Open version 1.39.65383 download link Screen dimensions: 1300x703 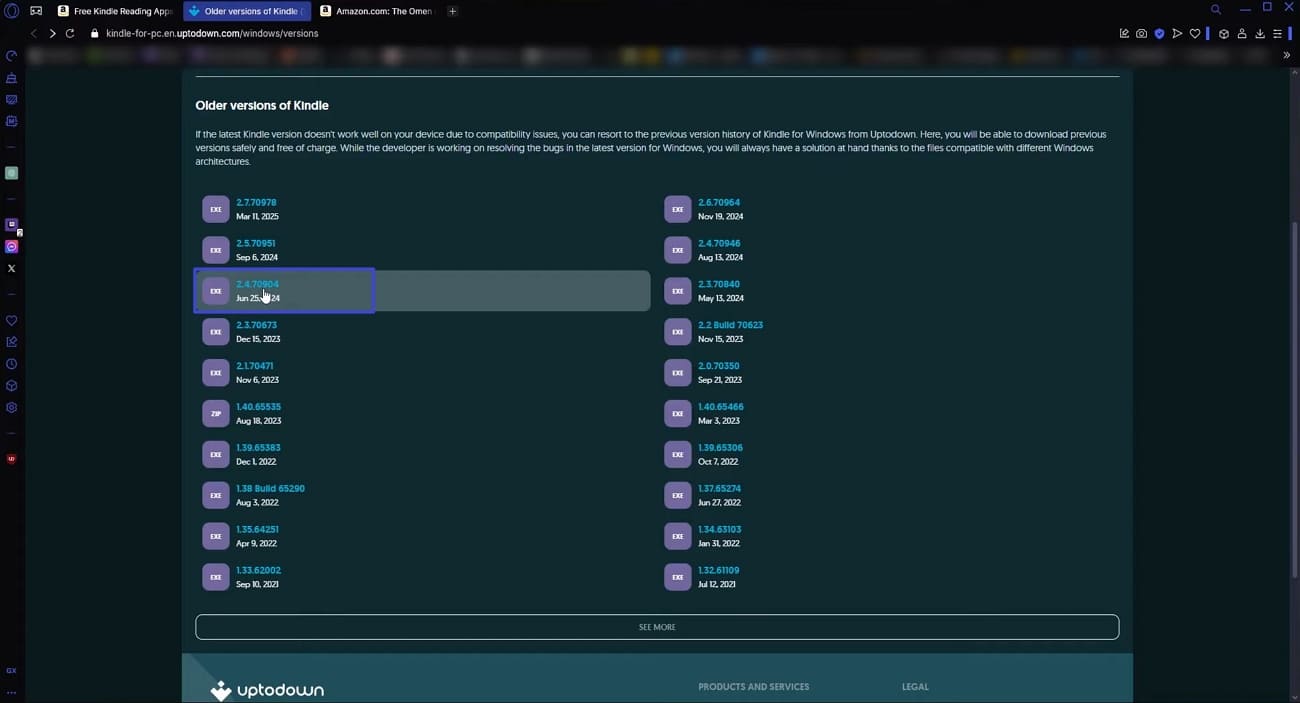[x=258, y=448]
